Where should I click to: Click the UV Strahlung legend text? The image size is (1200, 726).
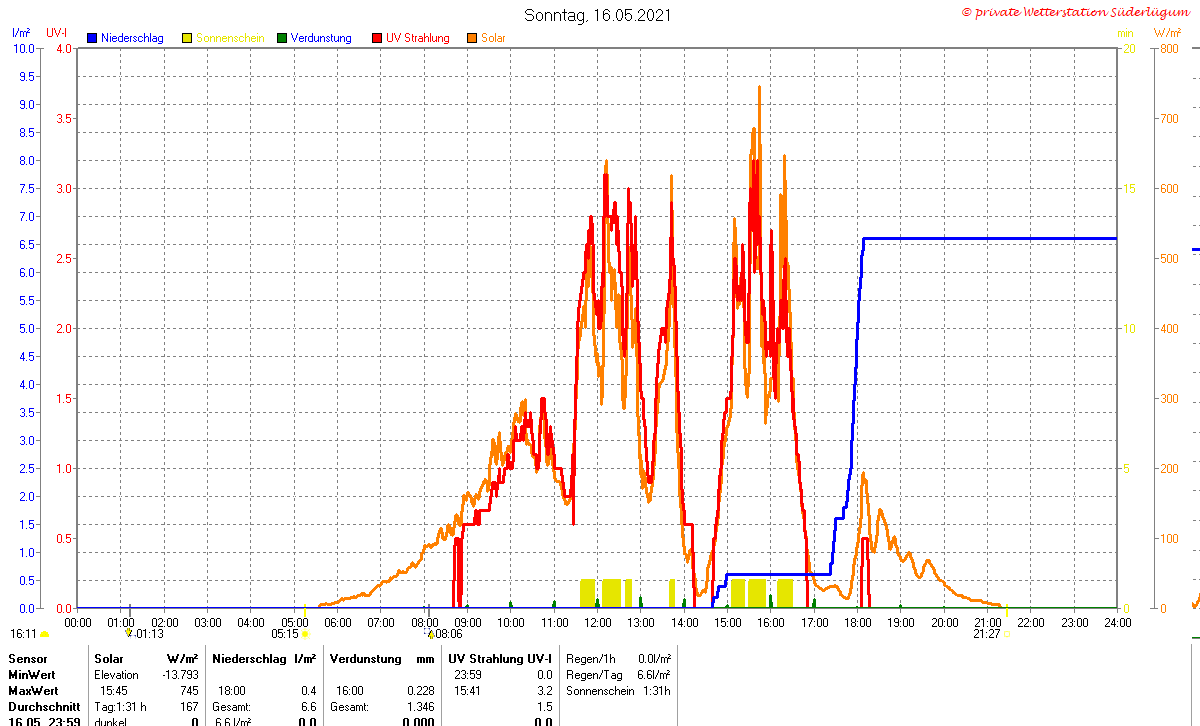pos(418,38)
